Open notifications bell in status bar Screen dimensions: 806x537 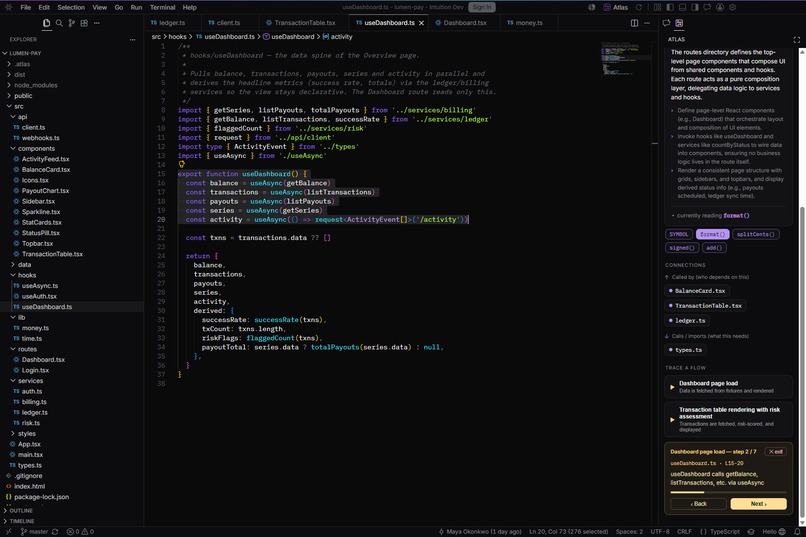coord(797,532)
